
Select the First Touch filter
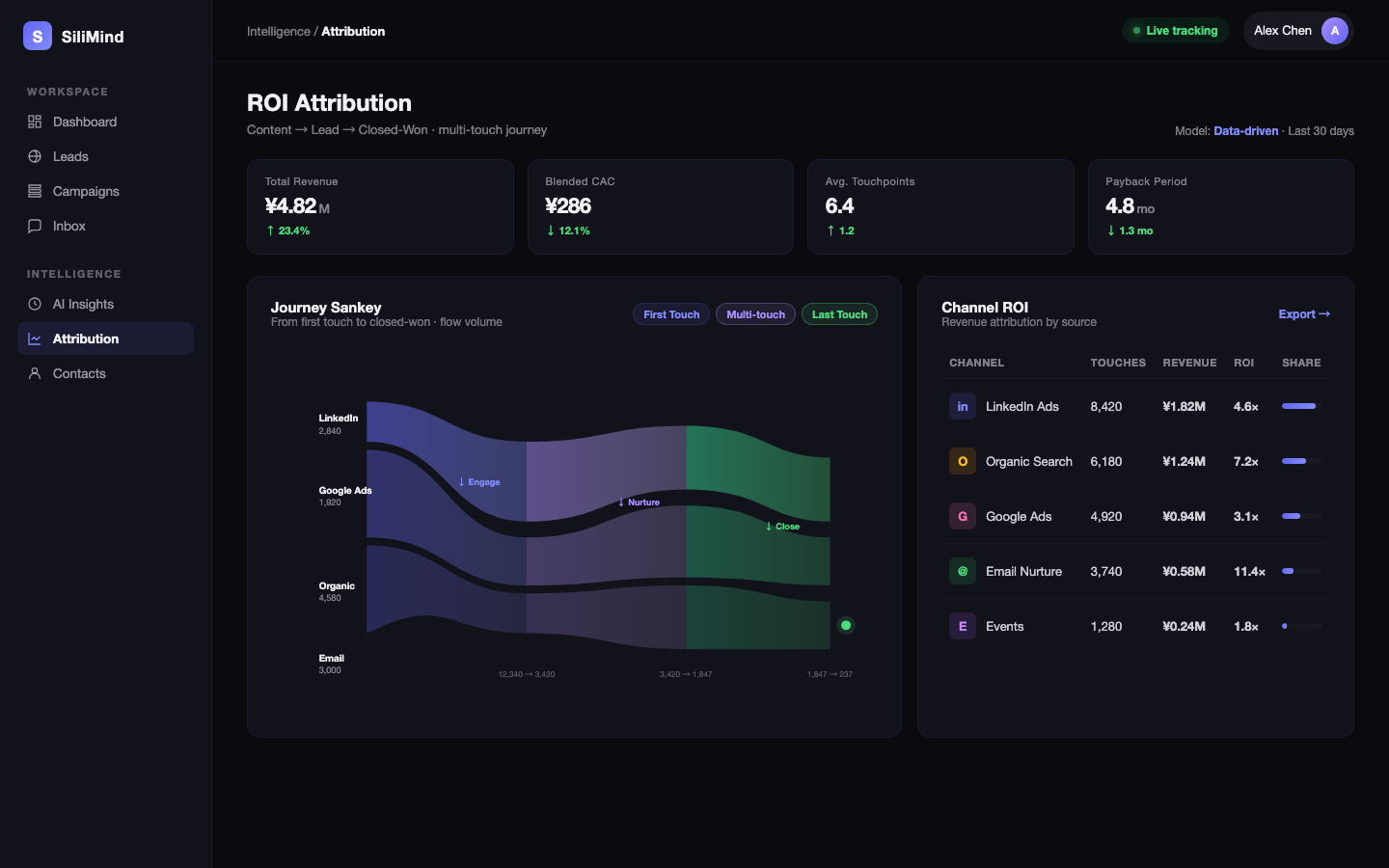671,314
